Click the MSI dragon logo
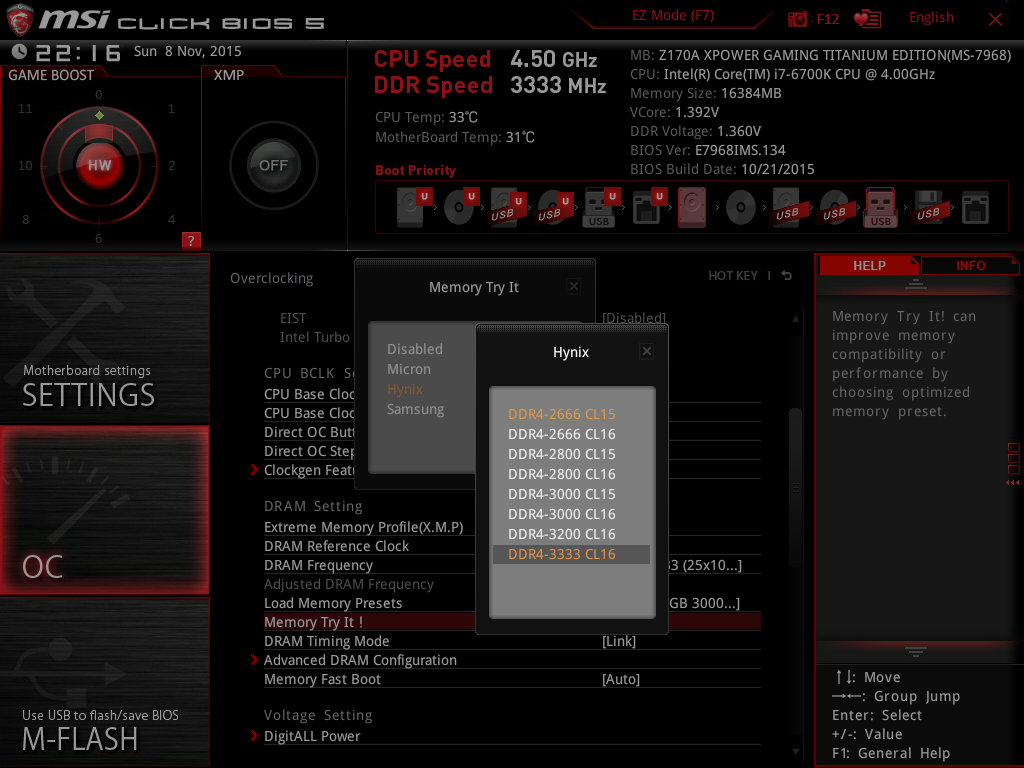 pyautogui.click(x=20, y=20)
